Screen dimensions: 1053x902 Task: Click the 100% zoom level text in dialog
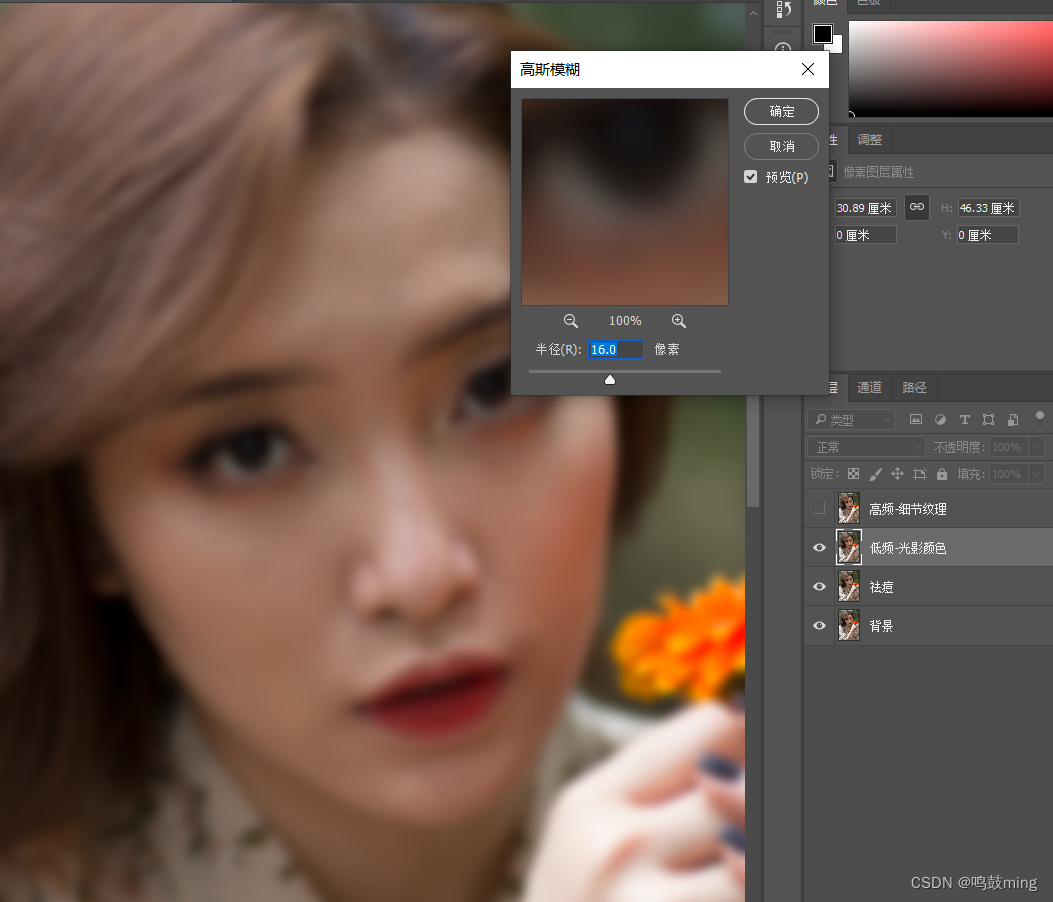(x=625, y=321)
